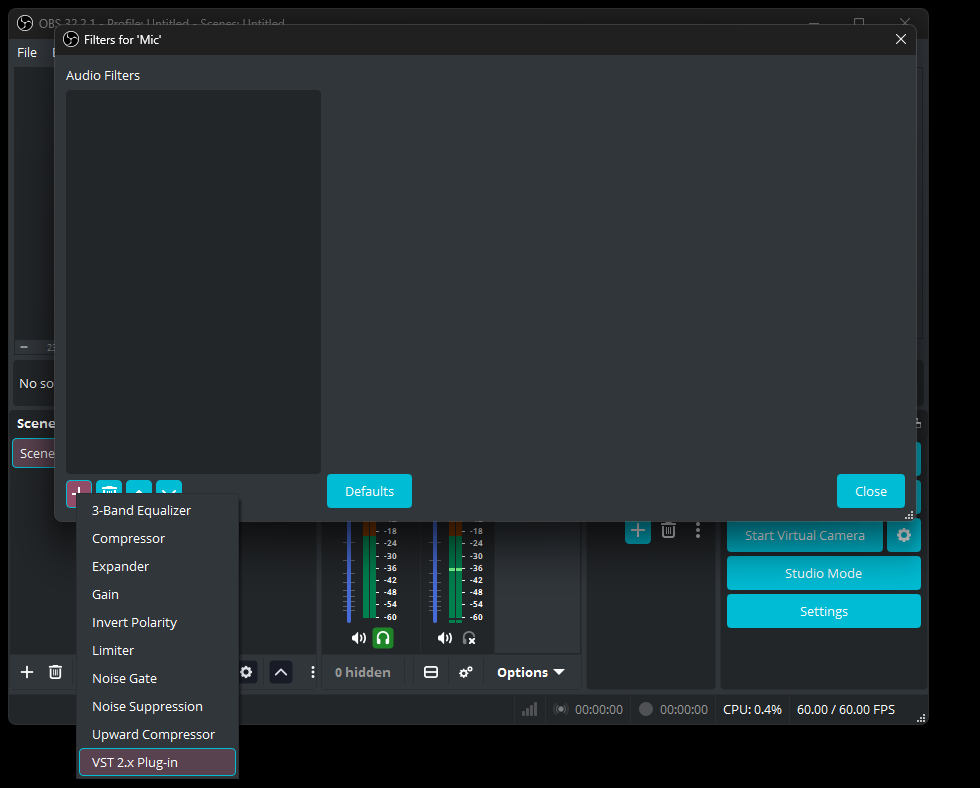Enable Studio Mode

pos(824,574)
